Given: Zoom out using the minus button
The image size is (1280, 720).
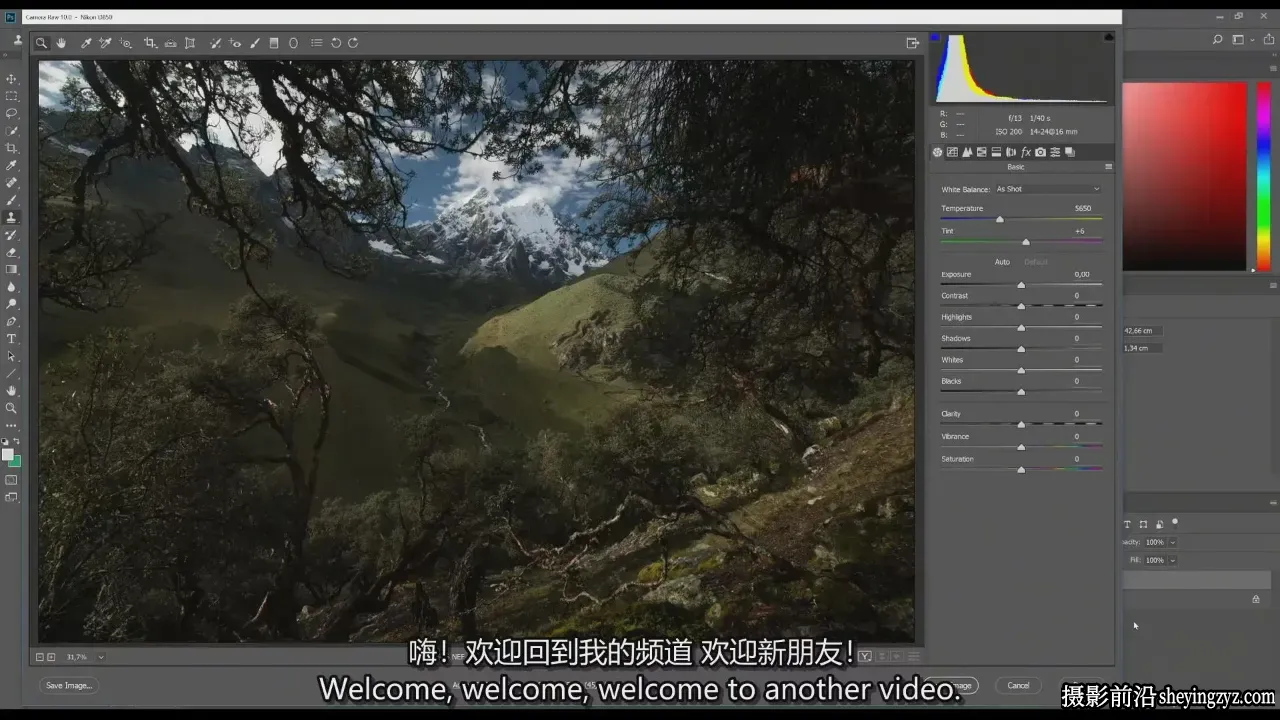Looking at the screenshot, I should [x=40, y=657].
